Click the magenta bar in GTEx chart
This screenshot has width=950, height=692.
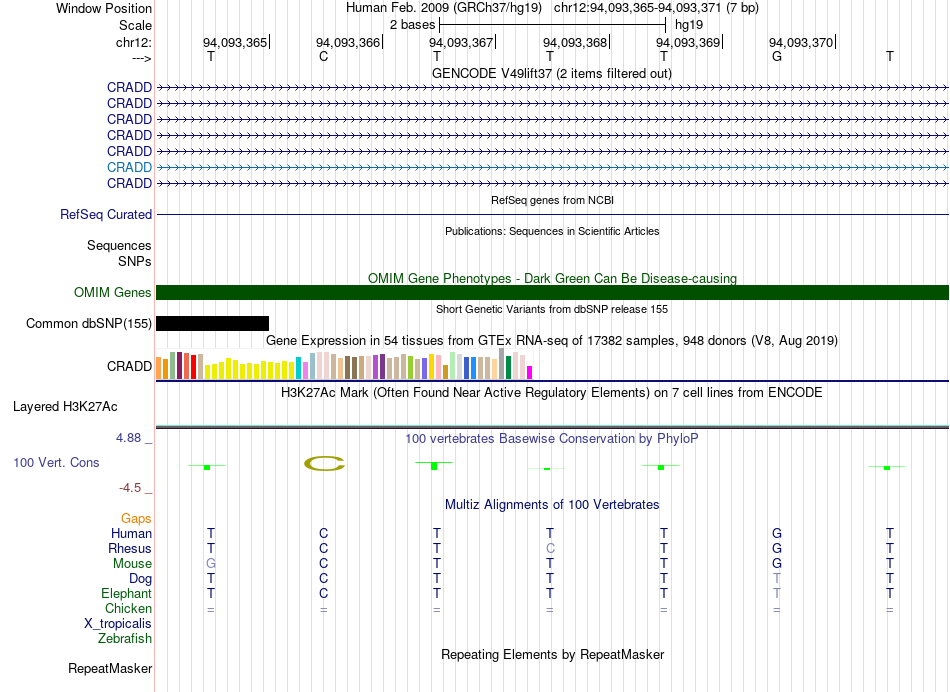[x=529, y=373]
